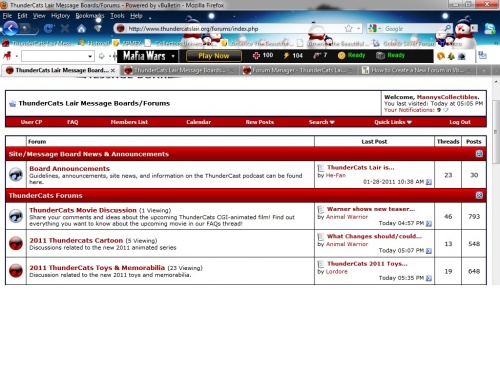500x375 pixels.
Task: Click the Mafia Wars health 100 indicator
Action: pyautogui.click(x=263, y=55)
